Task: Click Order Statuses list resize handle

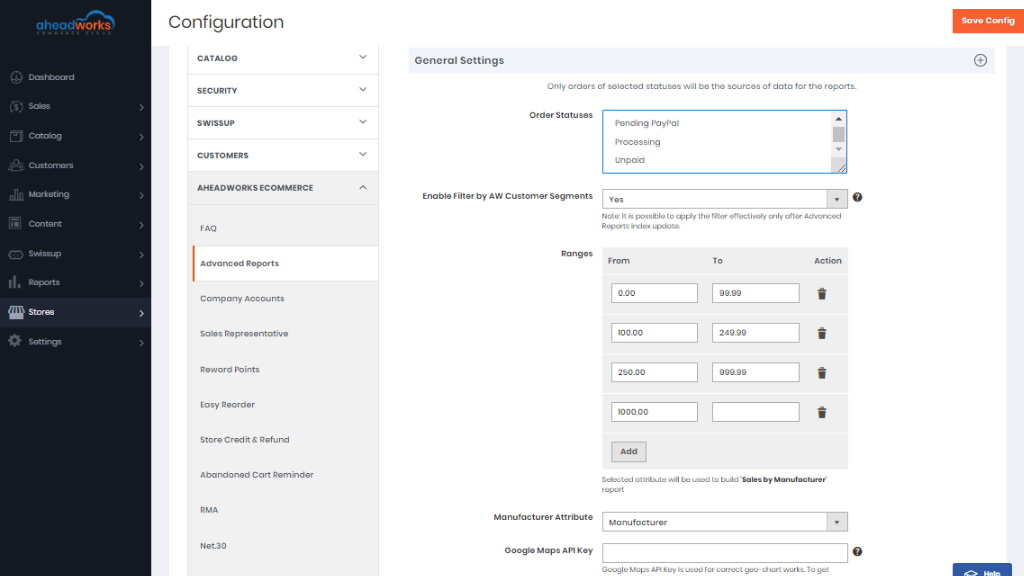Action: pyautogui.click(x=841, y=168)
